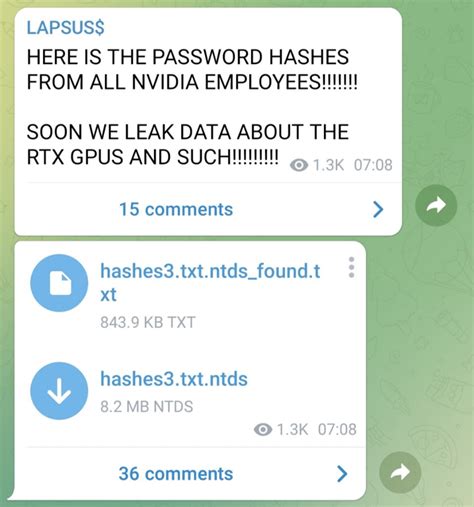
Task: Open the 36 comments thread
Action: tap(176, 474)
